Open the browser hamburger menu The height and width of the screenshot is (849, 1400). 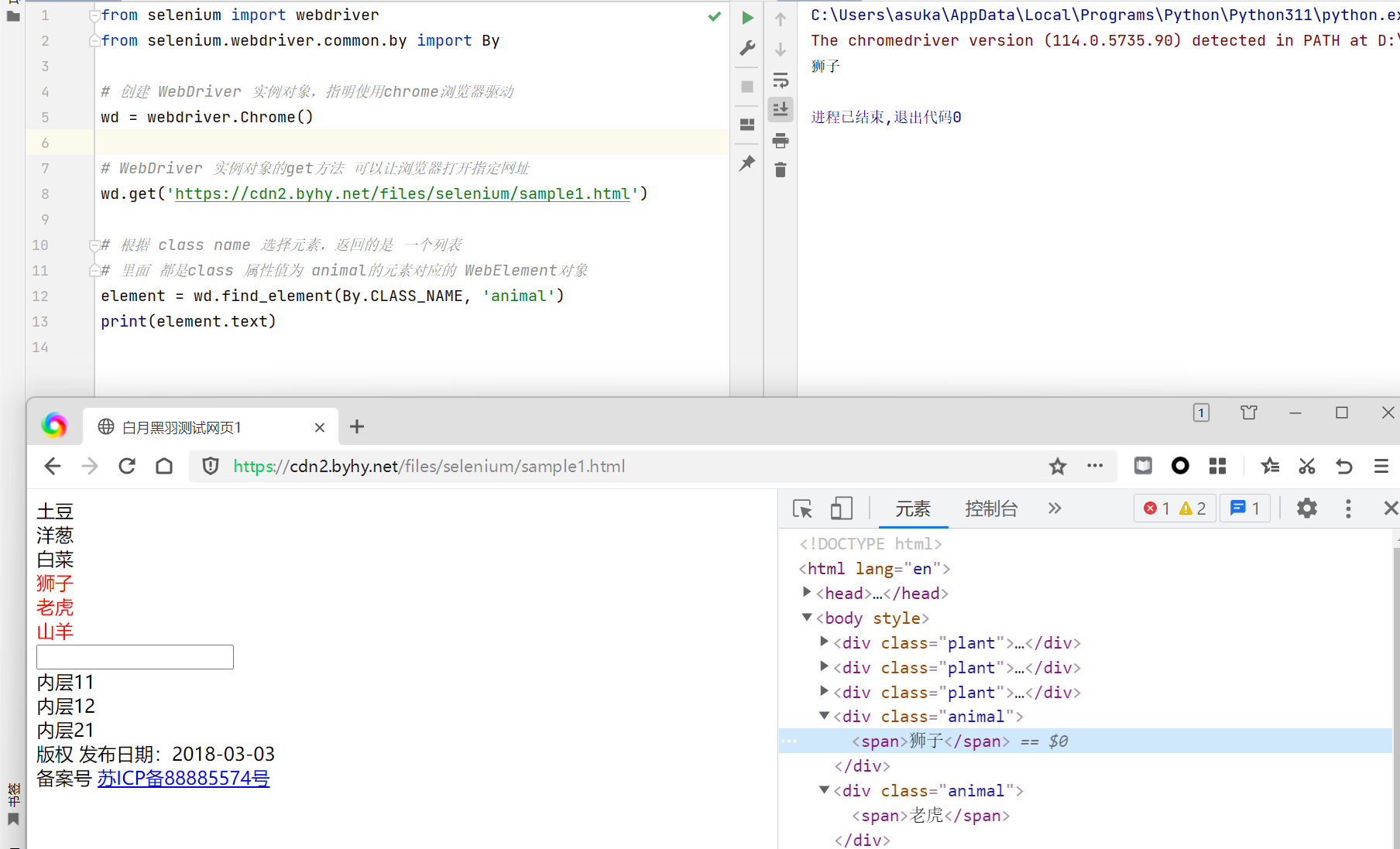[x=1381, y=466]
